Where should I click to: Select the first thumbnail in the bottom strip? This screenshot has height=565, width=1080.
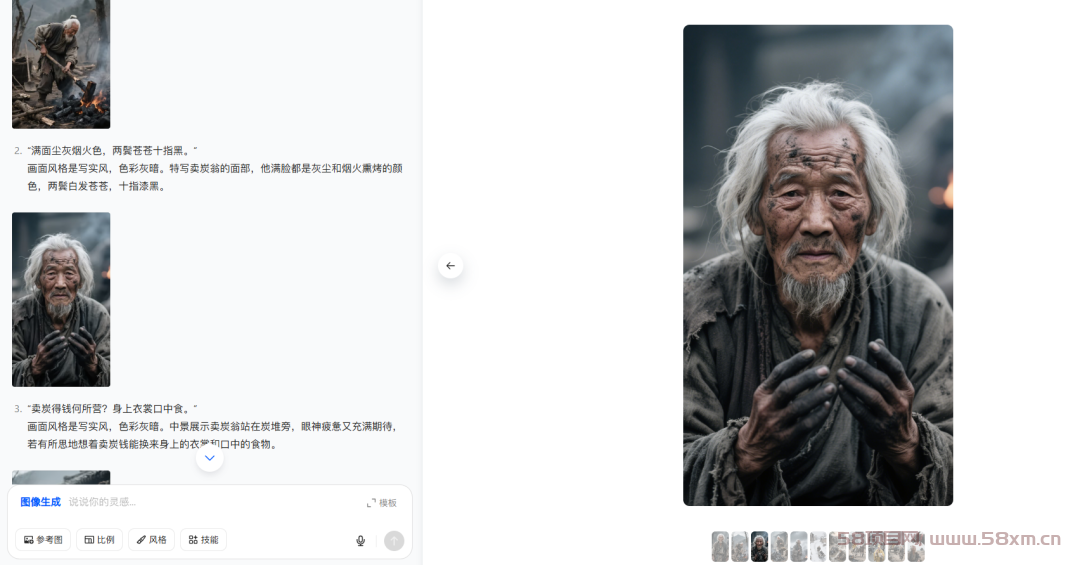pyautogui.click(x=720, y=547)
